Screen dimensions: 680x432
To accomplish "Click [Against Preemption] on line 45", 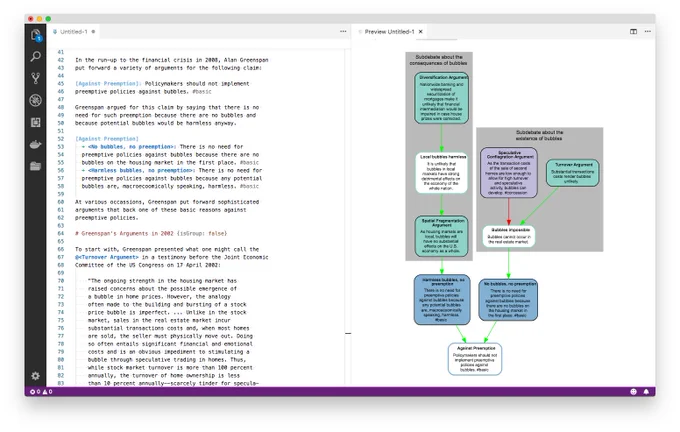I will click(108, 84).
